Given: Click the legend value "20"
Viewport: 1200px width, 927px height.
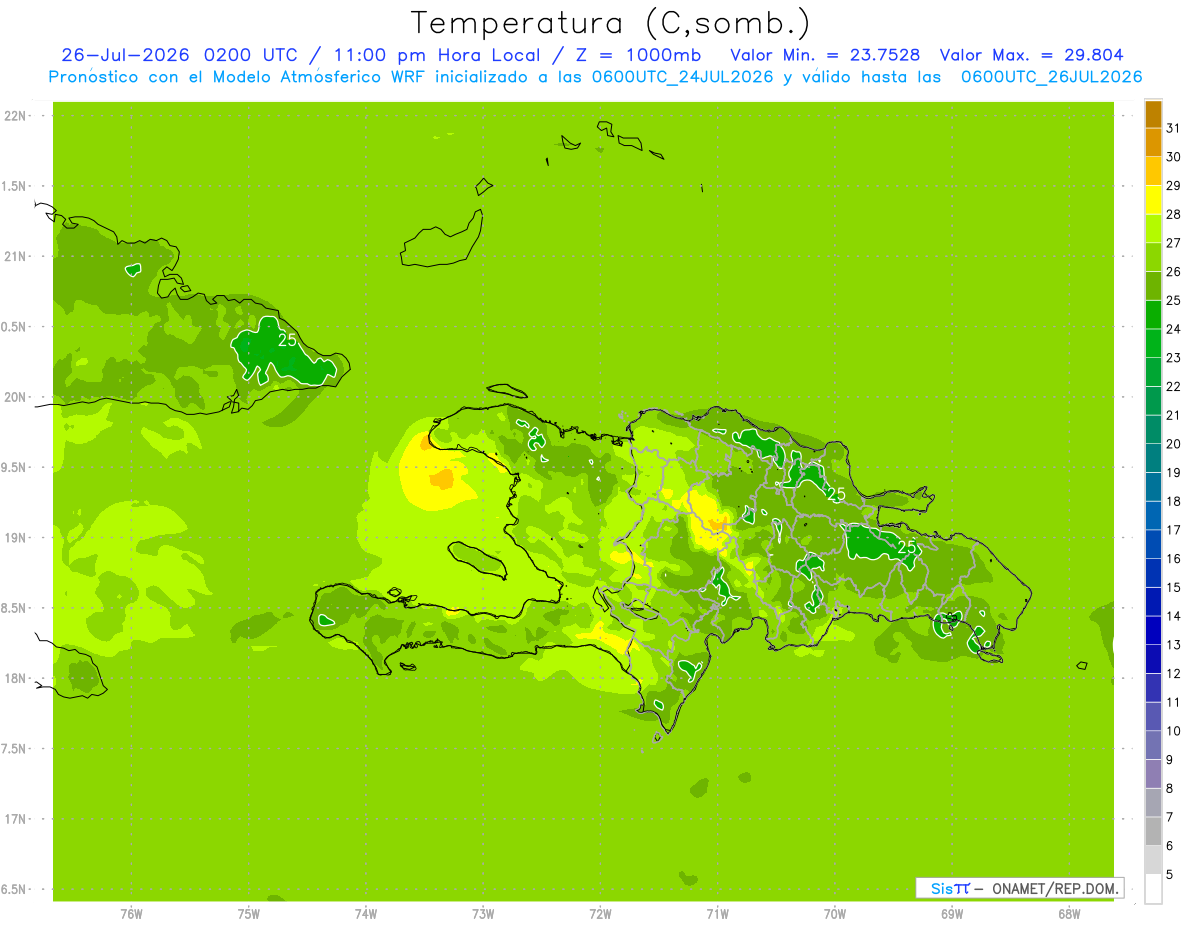Looking at the screenshot, I should (x=1174, y=444).
